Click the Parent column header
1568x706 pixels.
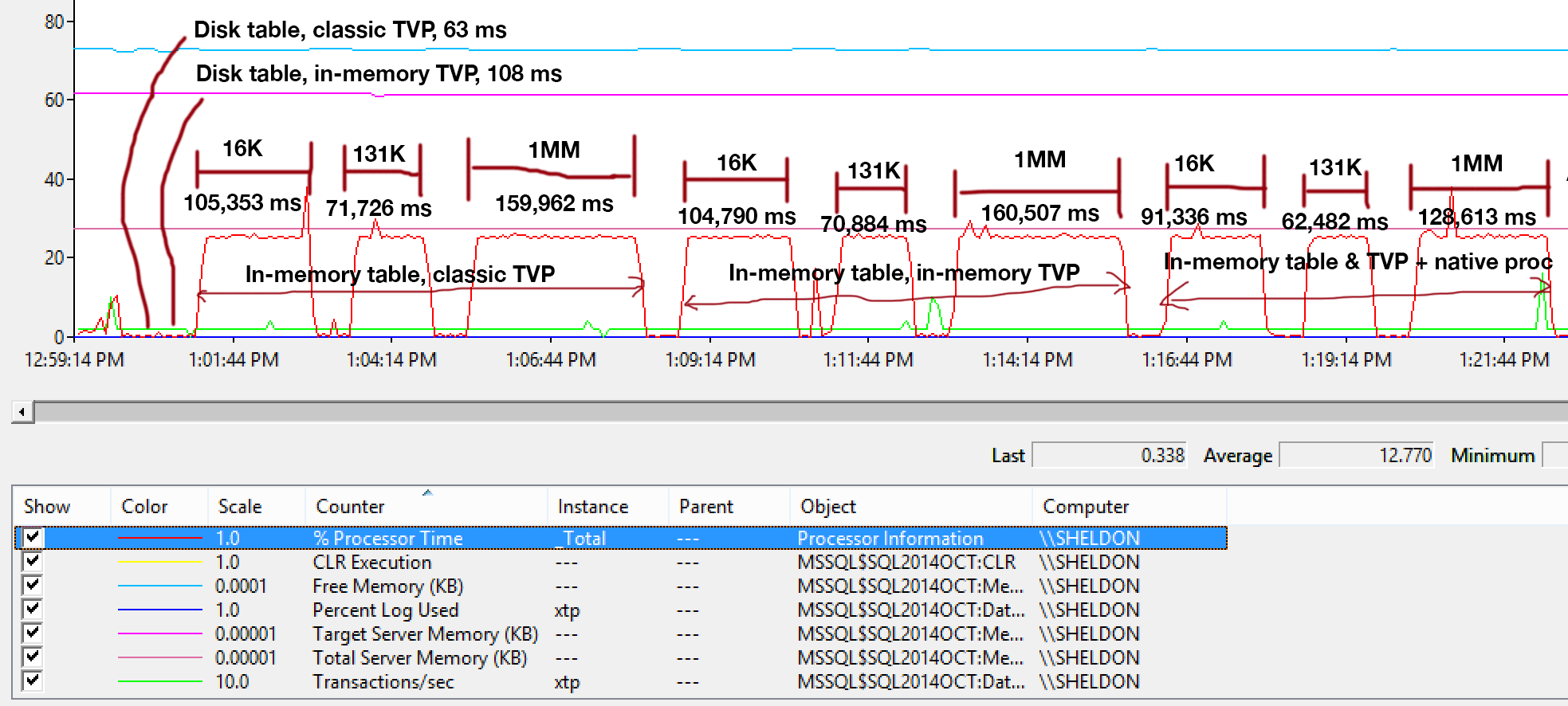pos(705,507)
